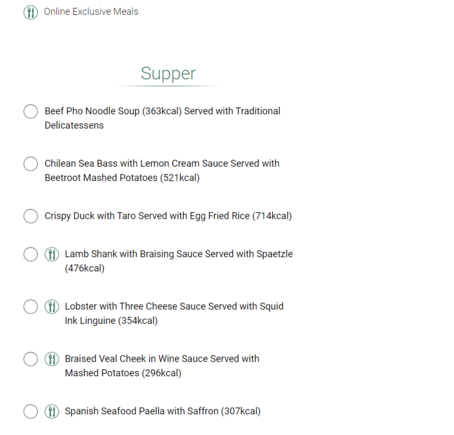The height and width of the screenshot is (435, 454).
Task: Click Crispy Duck with Taro meal text
Action: tap(168, 216)
